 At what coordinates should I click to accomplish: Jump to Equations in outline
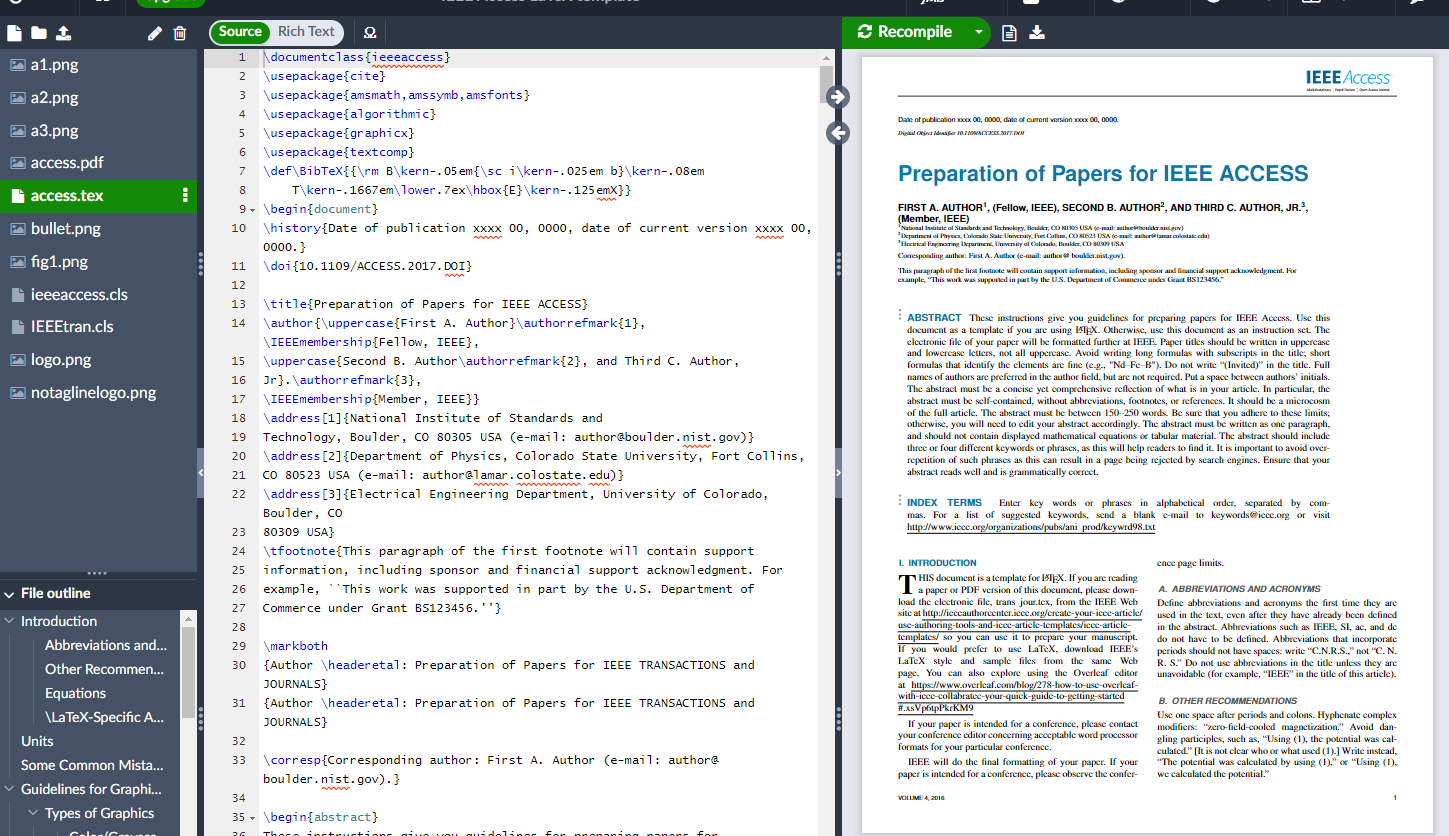[75, 693]
